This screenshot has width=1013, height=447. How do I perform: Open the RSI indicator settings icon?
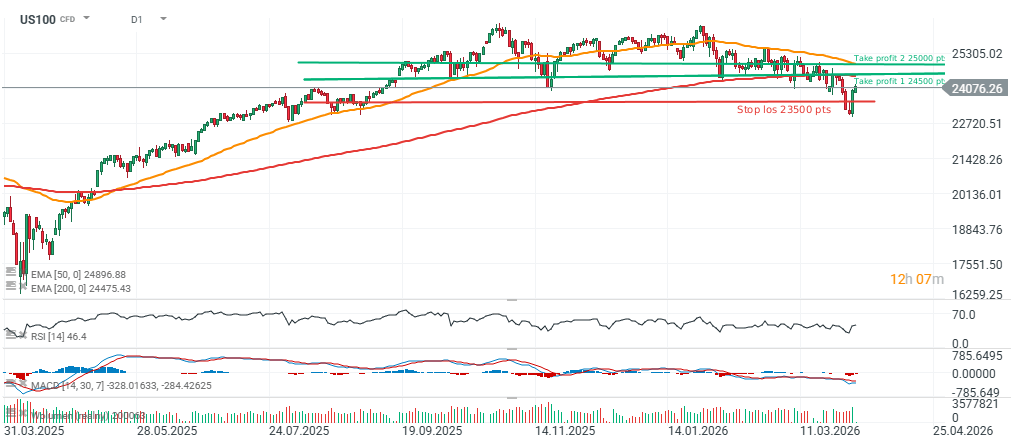pos(10,336)
